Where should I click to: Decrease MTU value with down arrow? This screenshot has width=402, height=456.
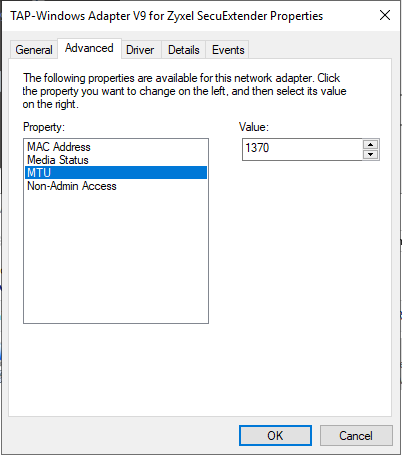pyautogui.click(x=370, y=154)
